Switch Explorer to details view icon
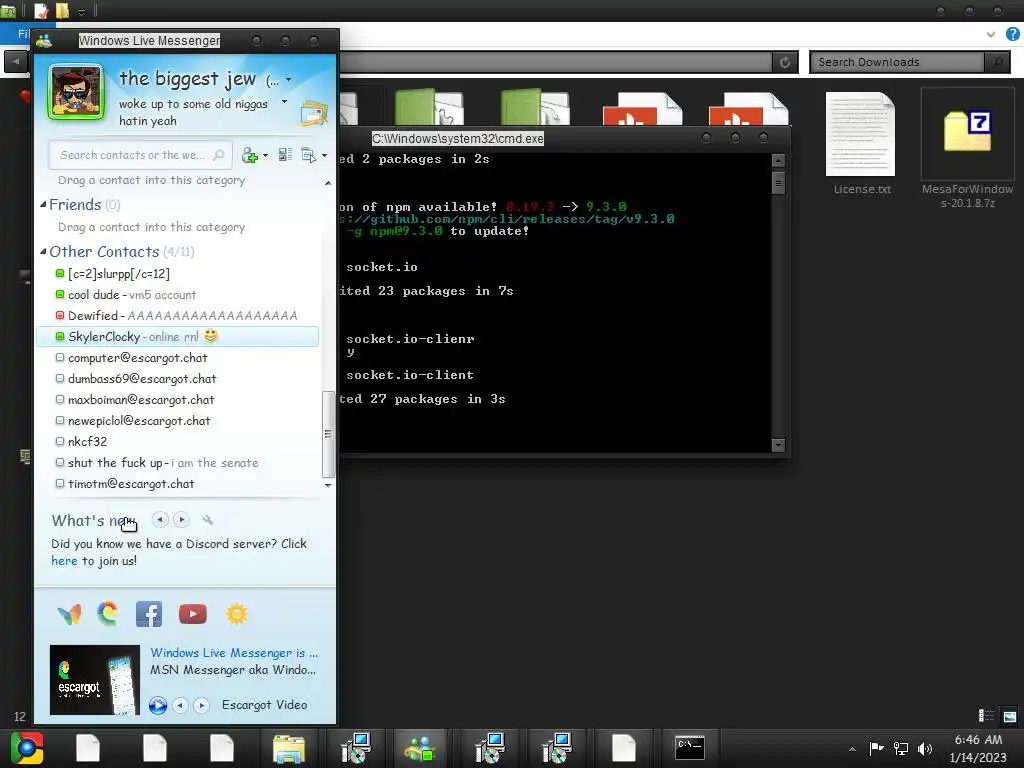This screenshot has height=768, width=1024. (986, 716)
